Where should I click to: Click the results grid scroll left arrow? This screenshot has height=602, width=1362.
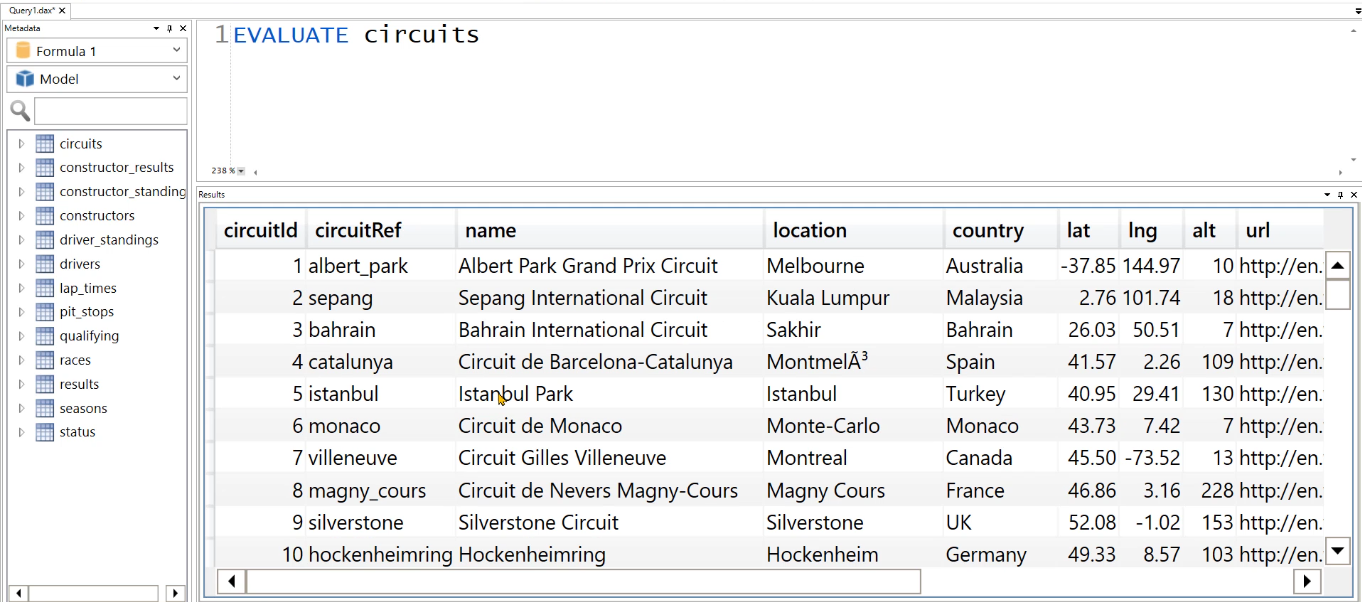pos(232,581)
